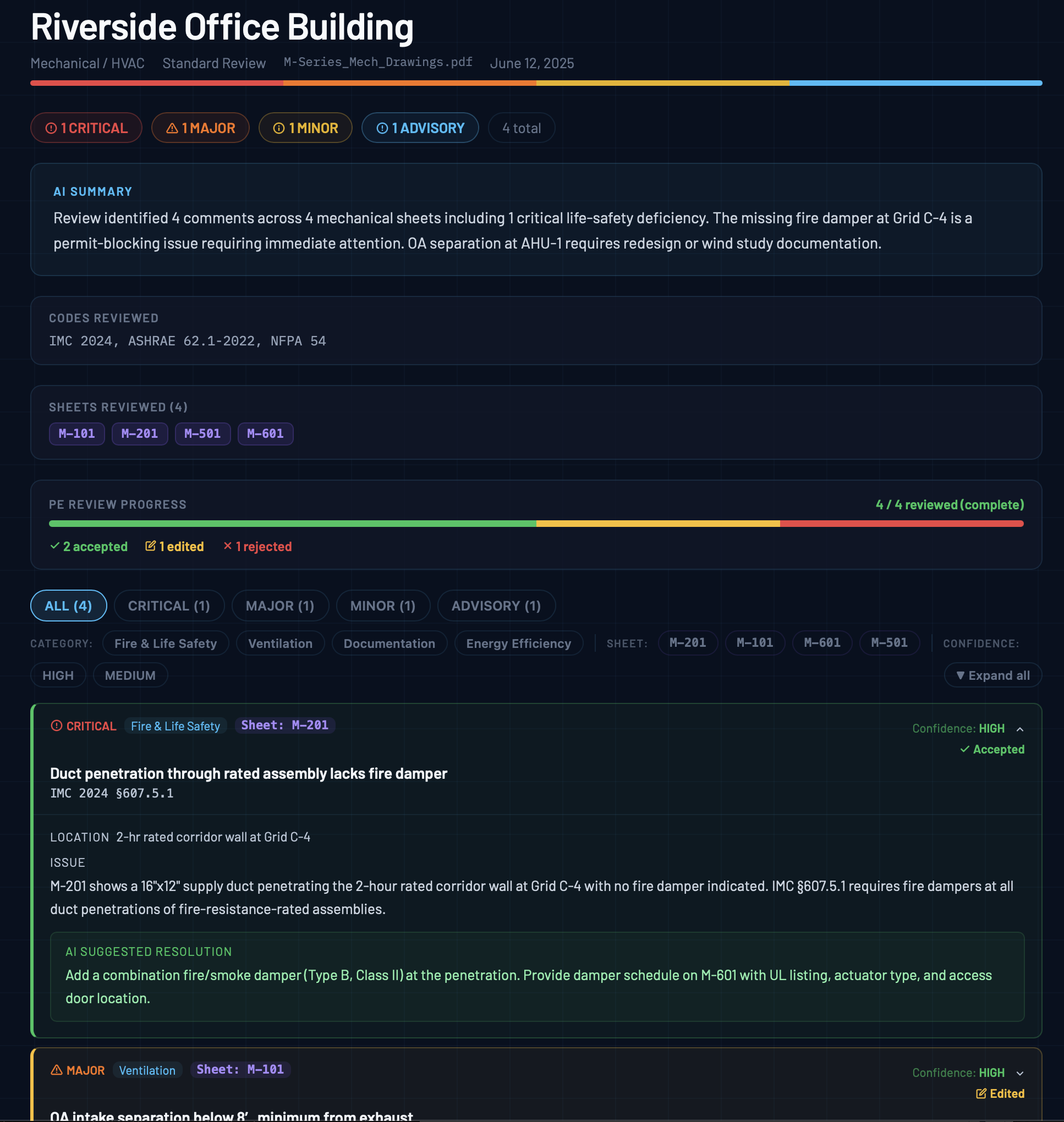This screenshot has width=1064, height=1122.
Task: Toggle the HIGH confidence filter chip
Action: click(x=58, y=675)
